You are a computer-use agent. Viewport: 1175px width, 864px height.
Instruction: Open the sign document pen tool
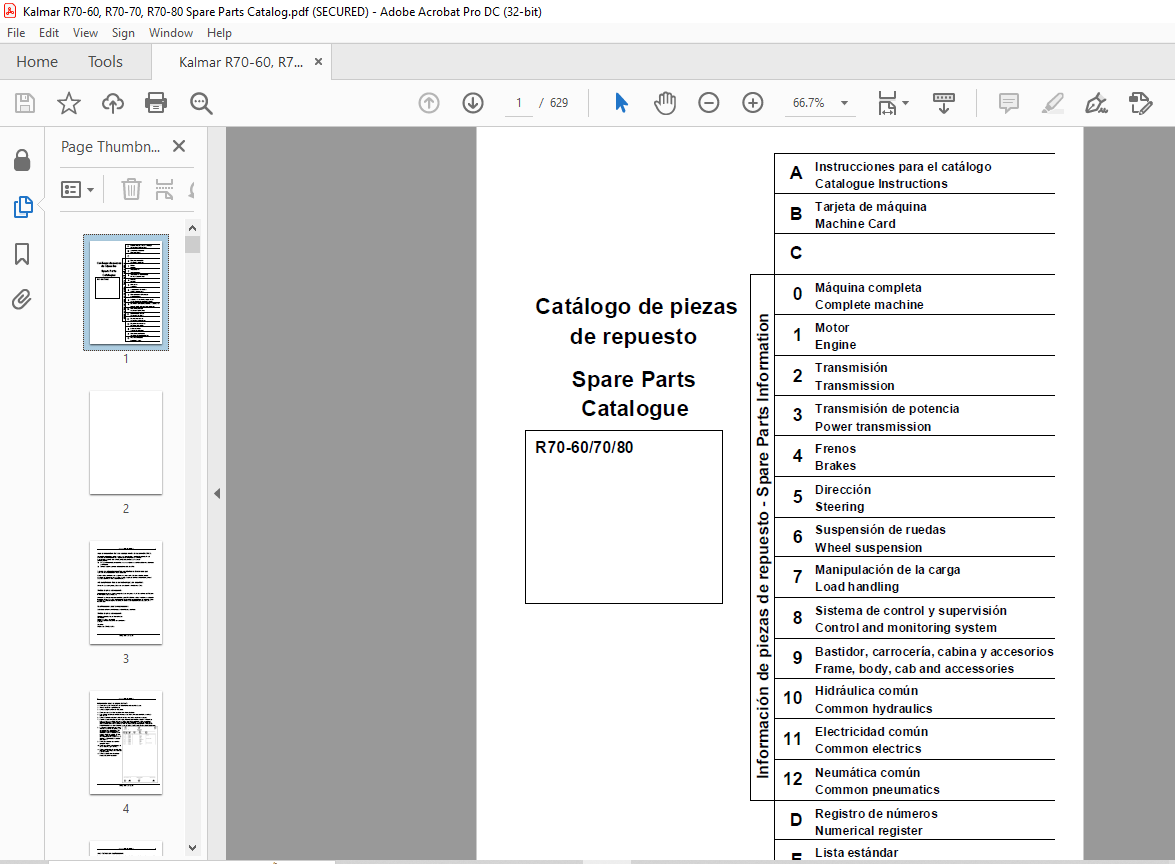pos(1096,103)
